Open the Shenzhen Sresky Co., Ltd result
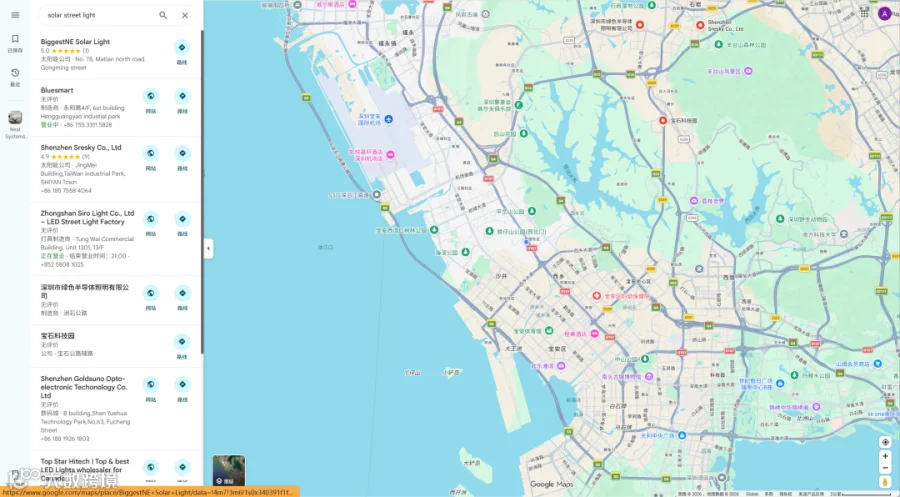The image size is (900, 497). pyautogui.click(x=81, y=147)
